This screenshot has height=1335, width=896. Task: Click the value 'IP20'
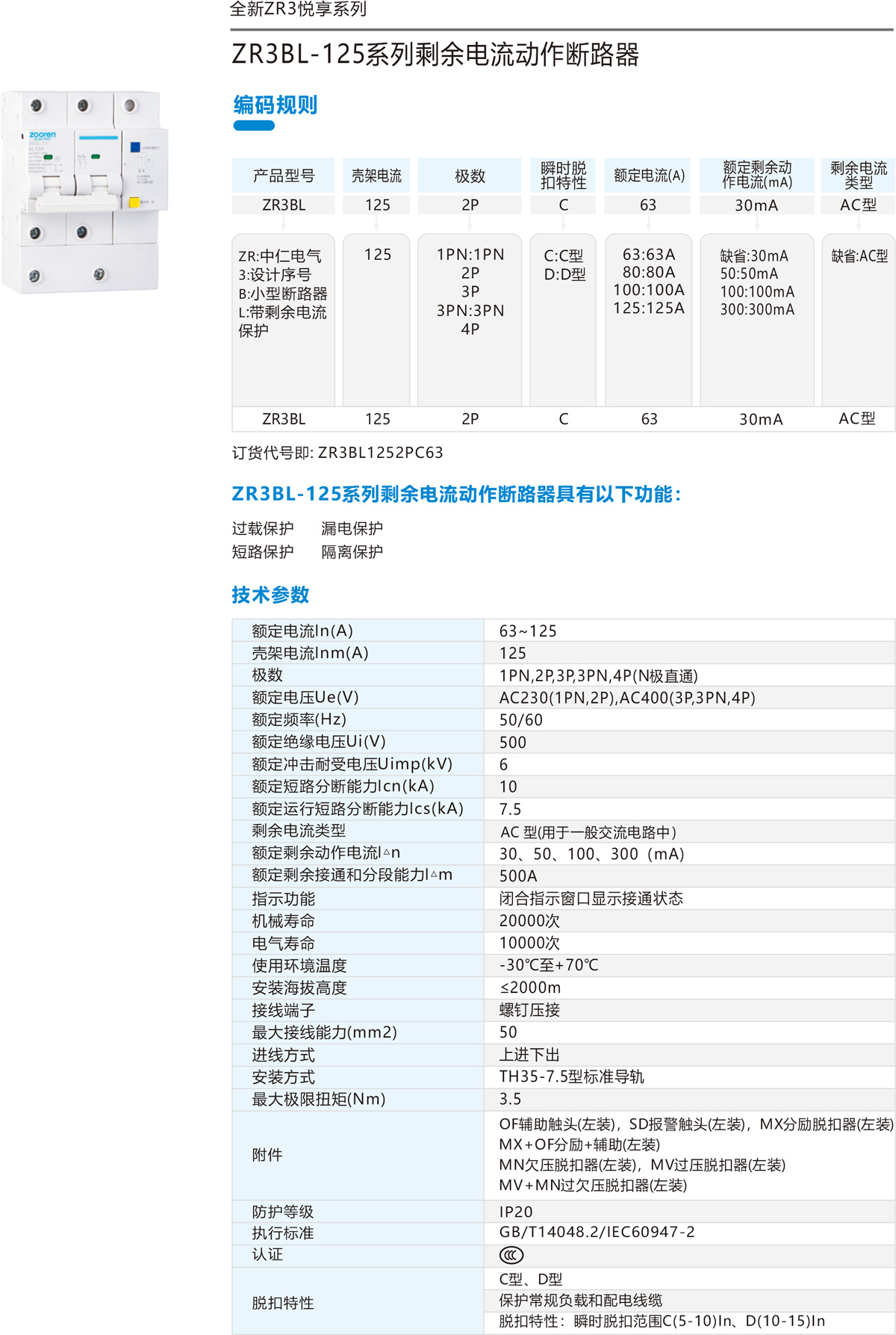click(516, 1212)
